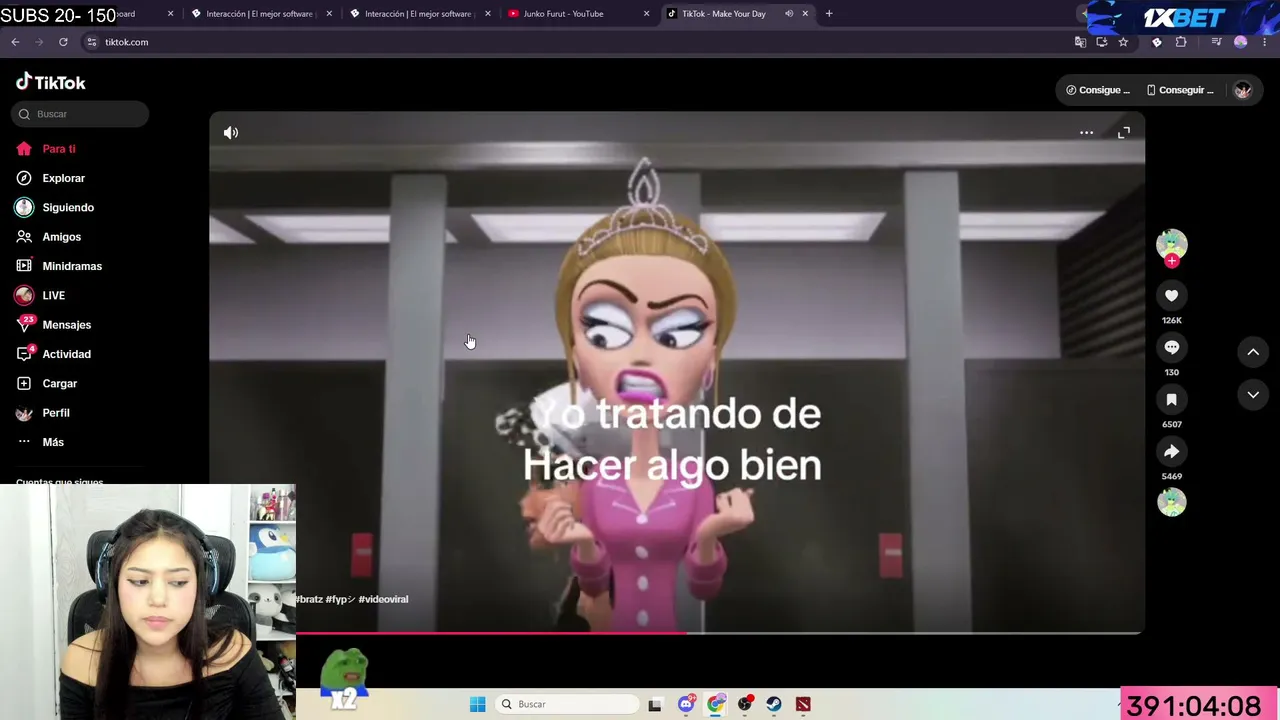Screen dimensions: 1280x720
Task: Focus the TikTok Buscar search field
Action: point(80,114)
